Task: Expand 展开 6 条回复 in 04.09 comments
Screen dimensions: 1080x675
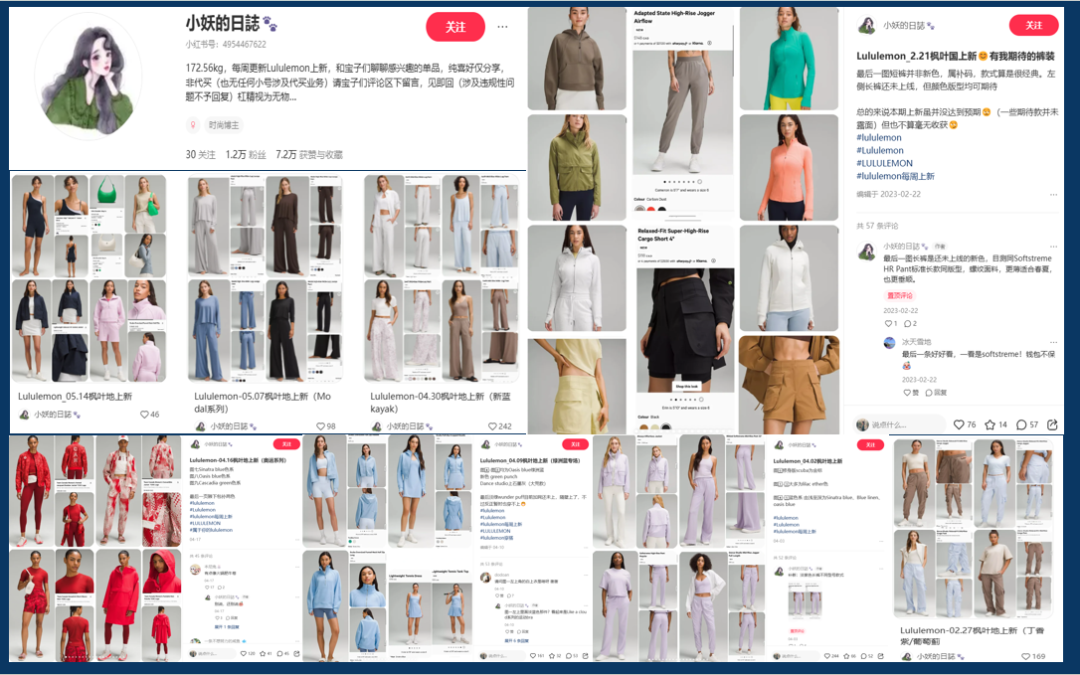Action: (x=517, y=641)
